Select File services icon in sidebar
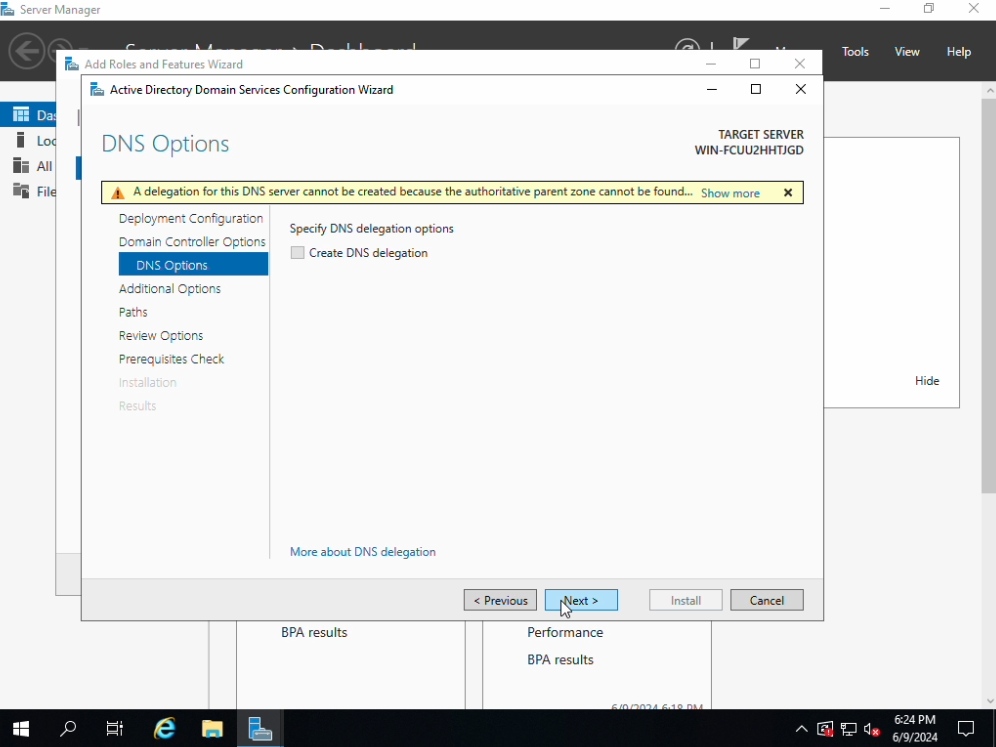The image size is (996, 747). coord(21,191)
